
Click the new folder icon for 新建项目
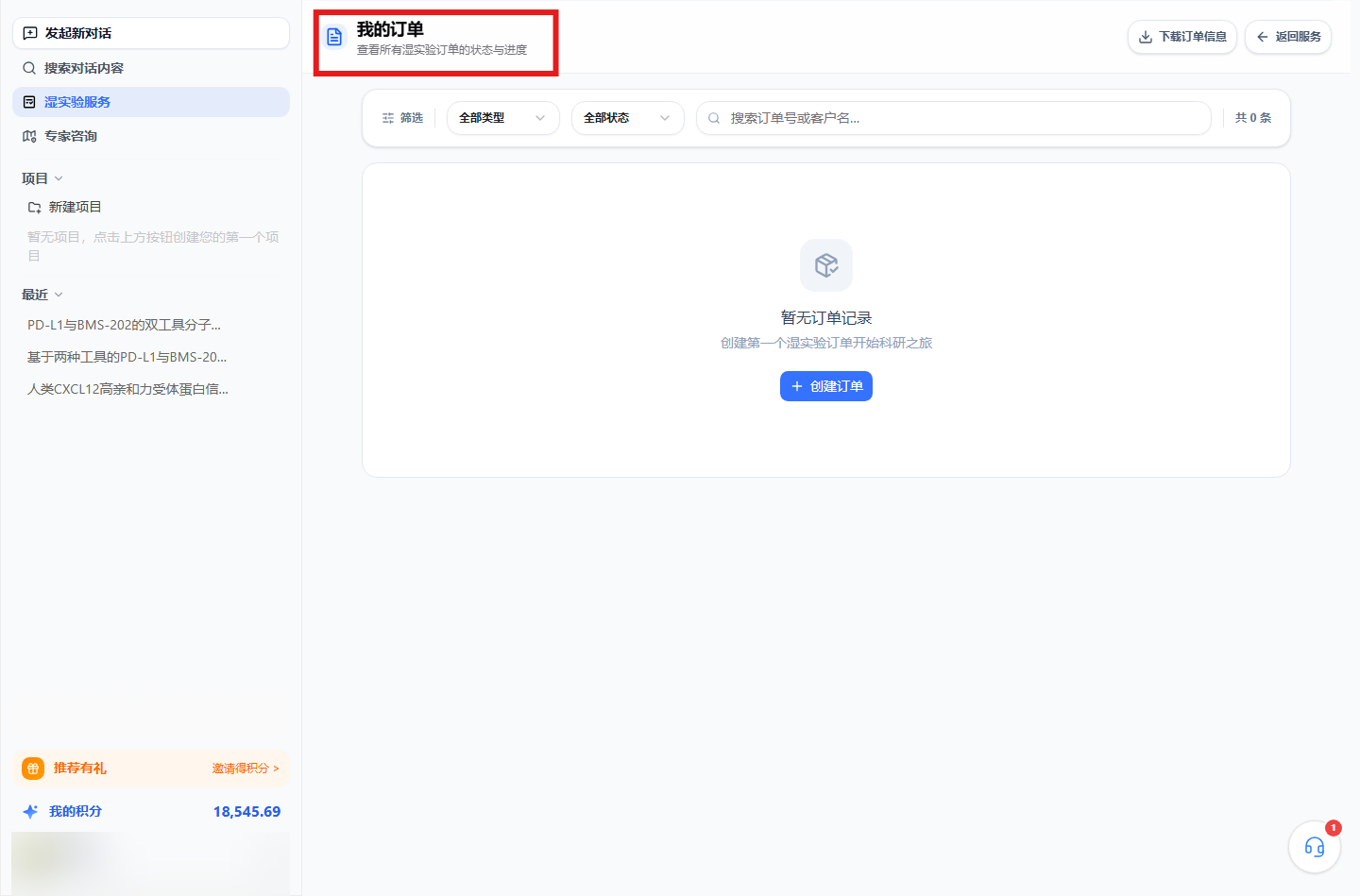click(35, 208)
